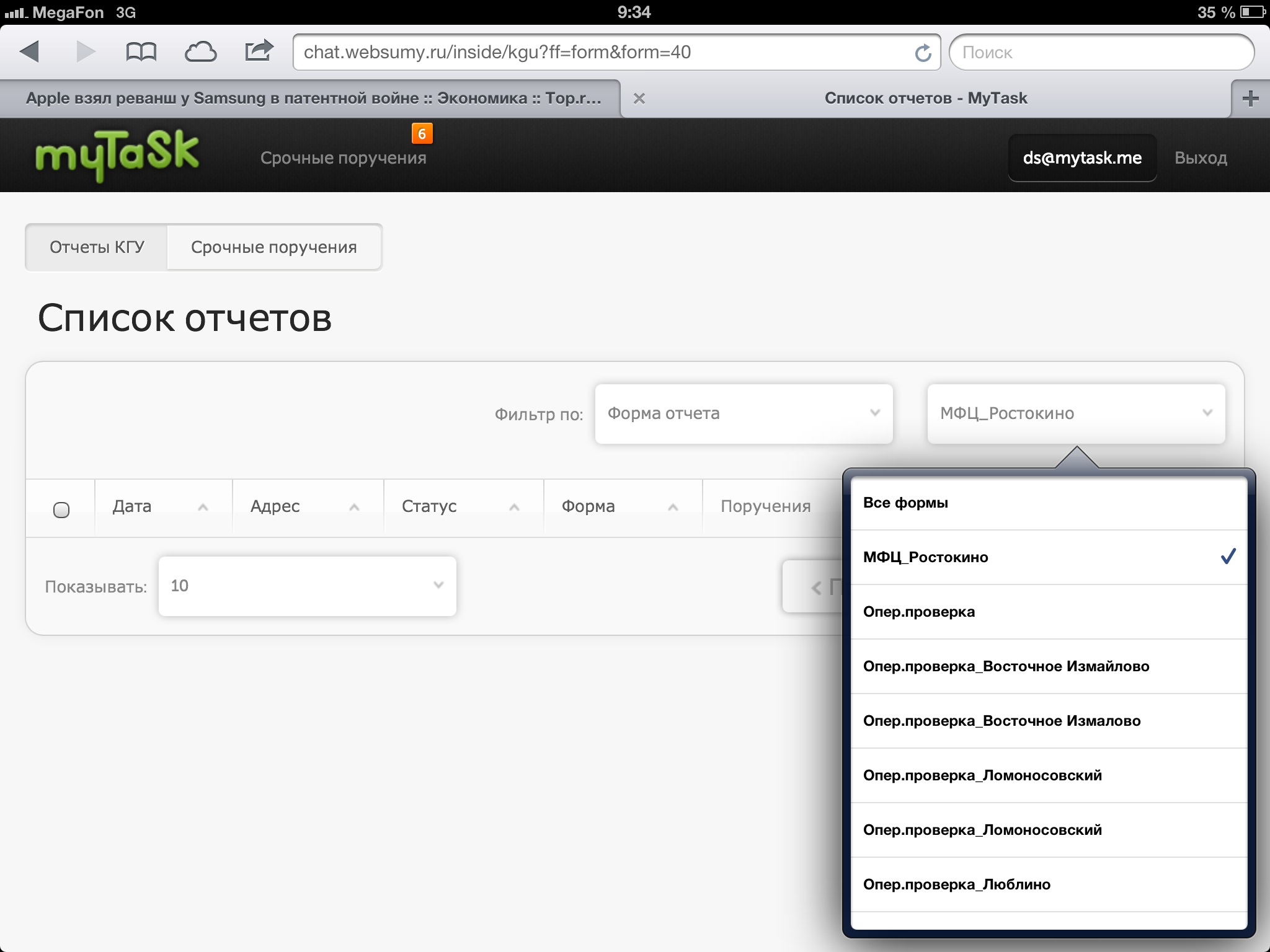Screen dimensions: 1270x952
Task: Tap the Поиск search field
Action: [1101, 53]
